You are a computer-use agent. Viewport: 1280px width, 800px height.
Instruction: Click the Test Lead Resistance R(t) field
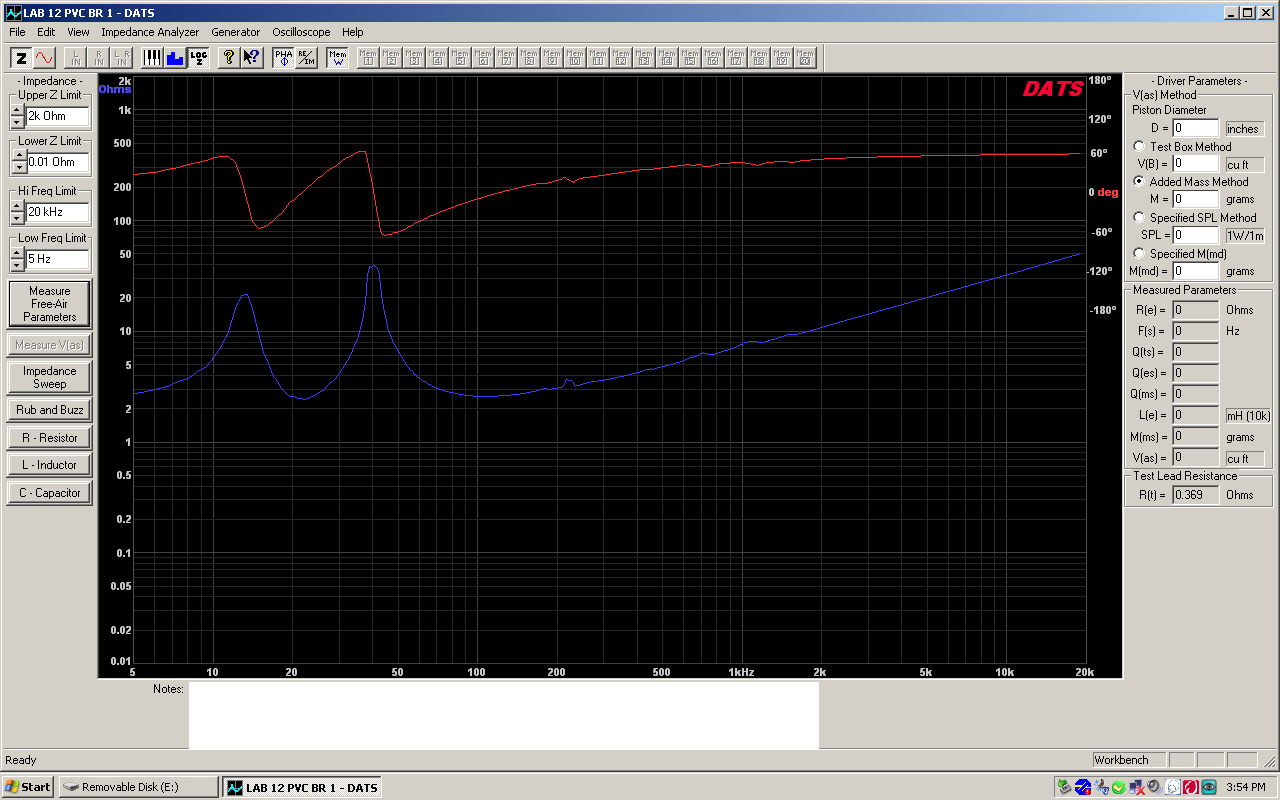coord(1196,495)
